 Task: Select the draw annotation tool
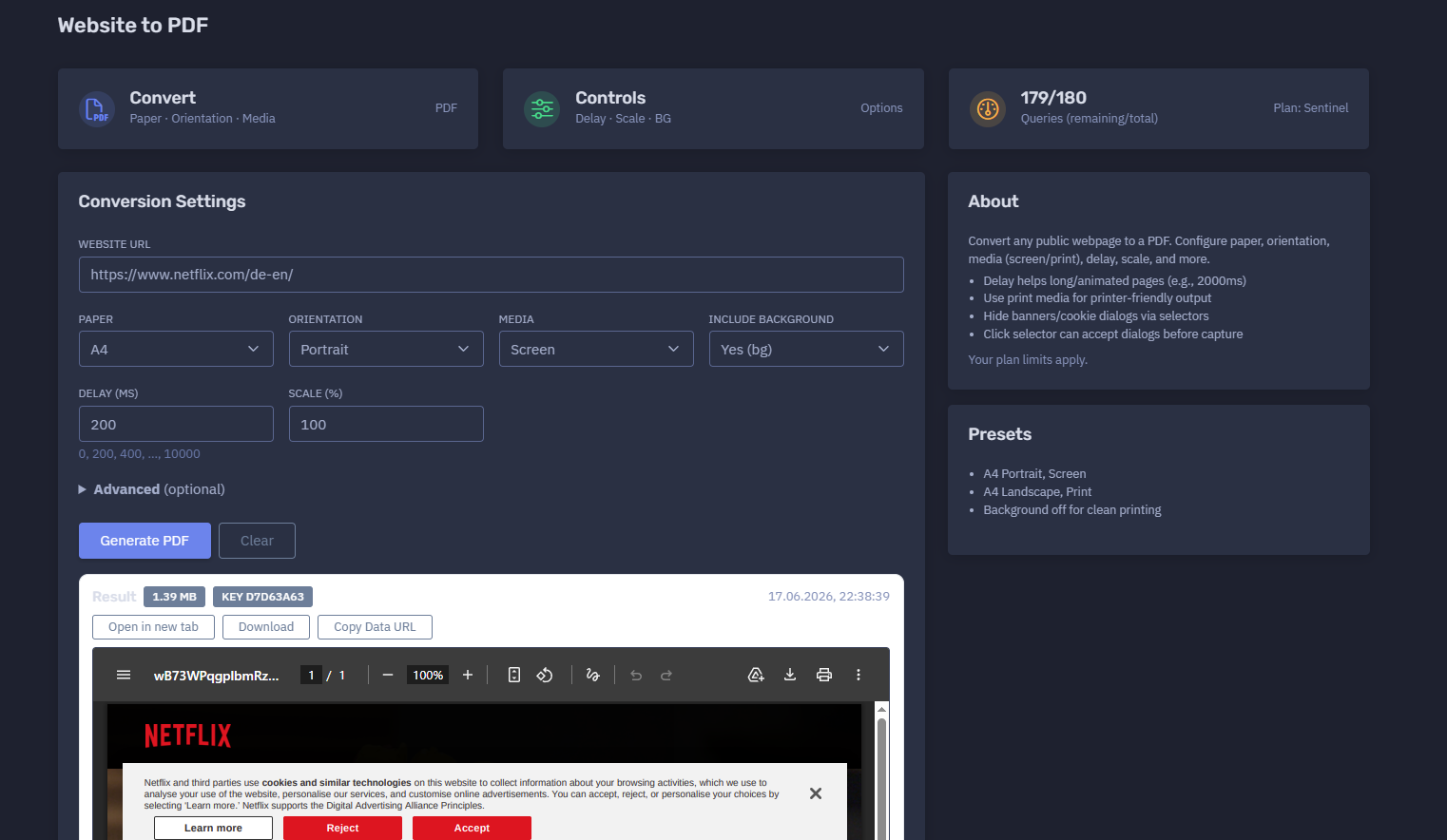click(593, 675)
